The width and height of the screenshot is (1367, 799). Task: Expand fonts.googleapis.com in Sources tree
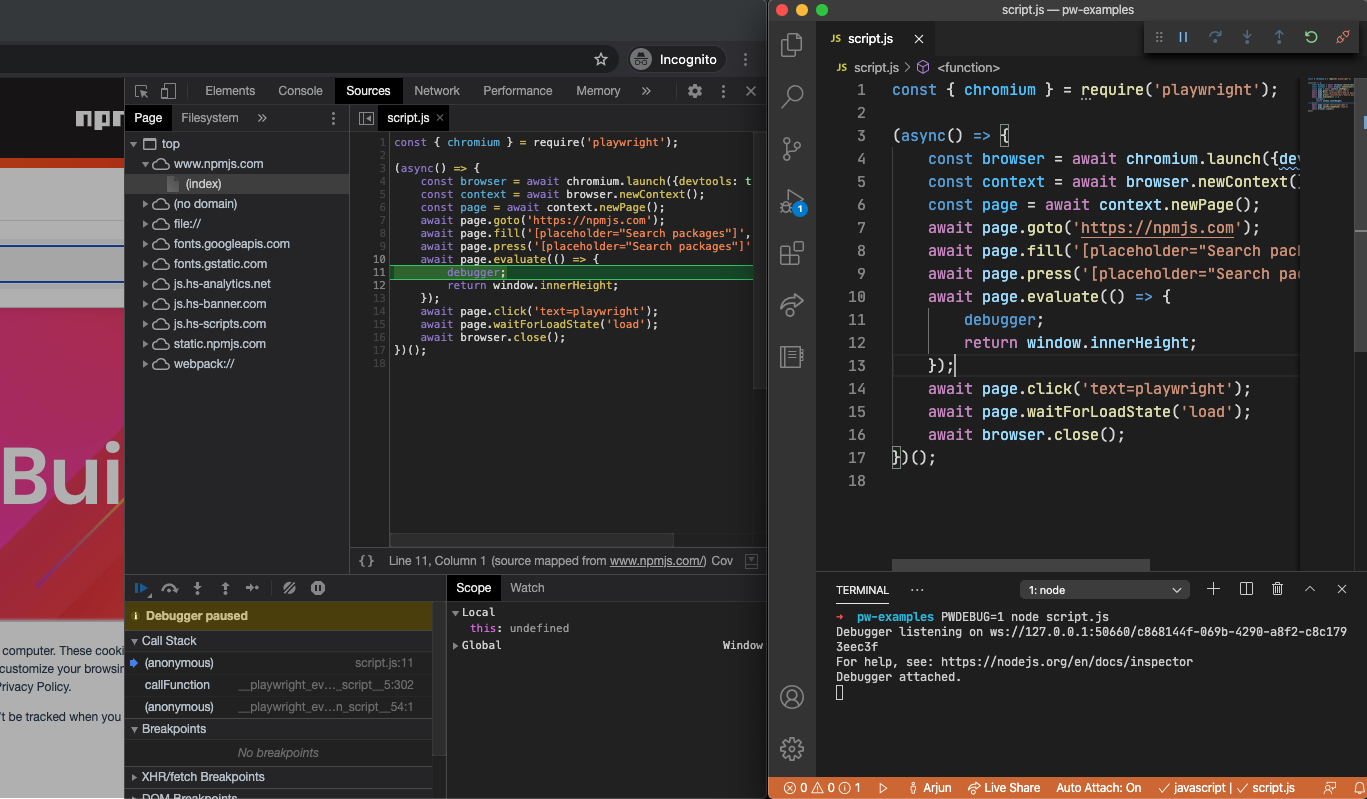(x=147, y=244)
